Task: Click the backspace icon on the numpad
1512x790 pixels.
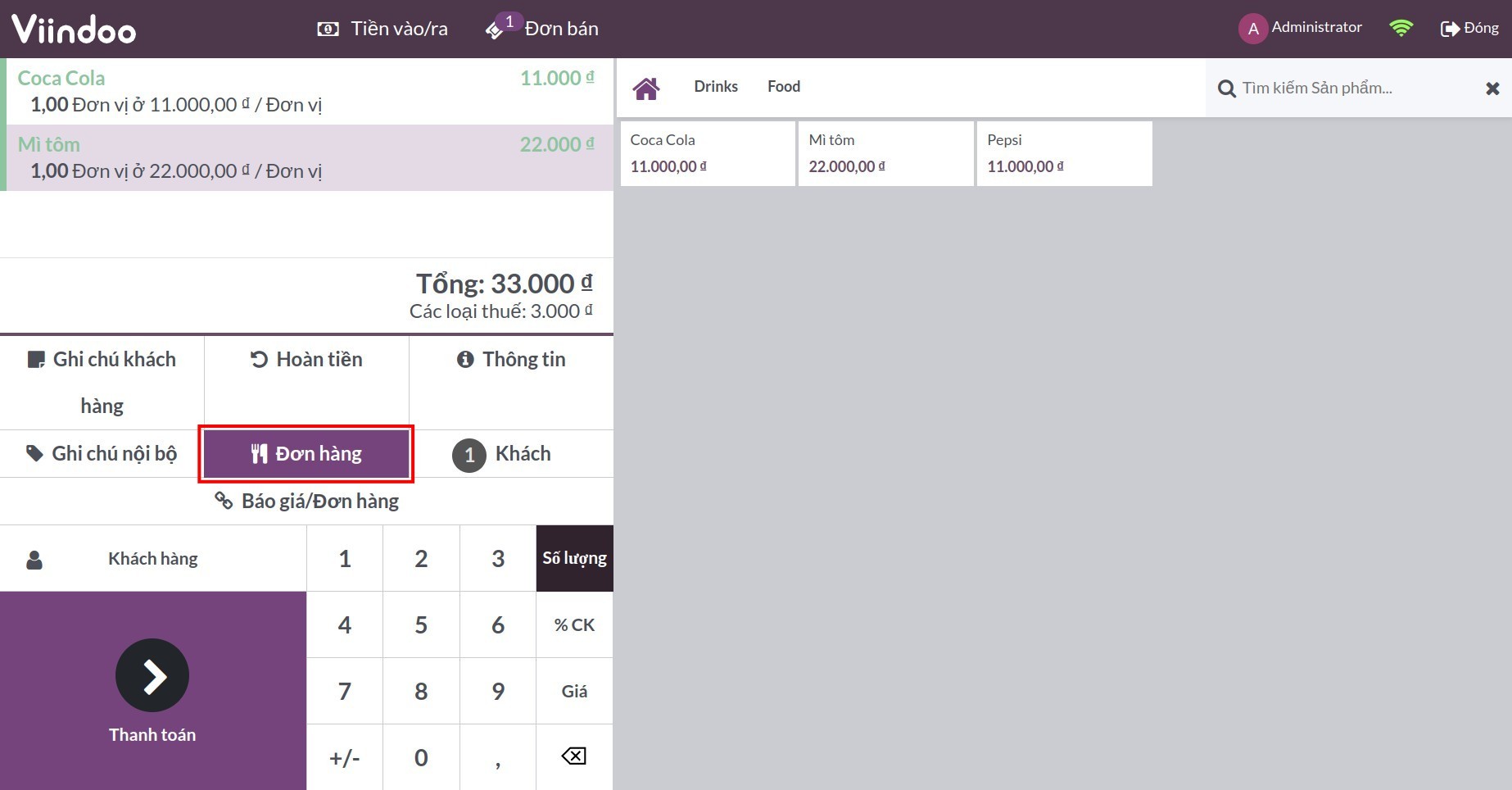Action: [574, 756]
